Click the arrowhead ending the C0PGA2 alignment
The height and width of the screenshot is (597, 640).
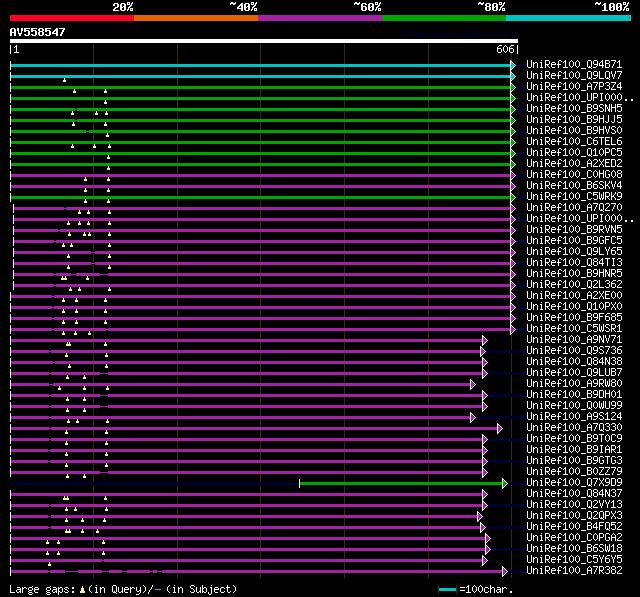[x=488, y=539]
